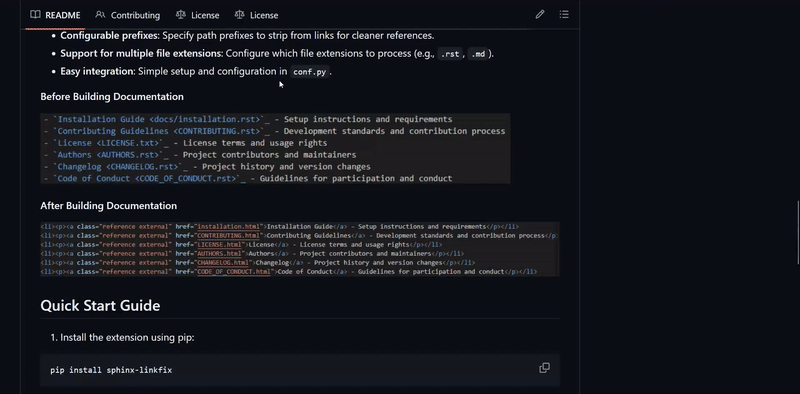
Task: Click the CODE_OF_CONDUCT.html HTML line
Action: pos(289,272)
